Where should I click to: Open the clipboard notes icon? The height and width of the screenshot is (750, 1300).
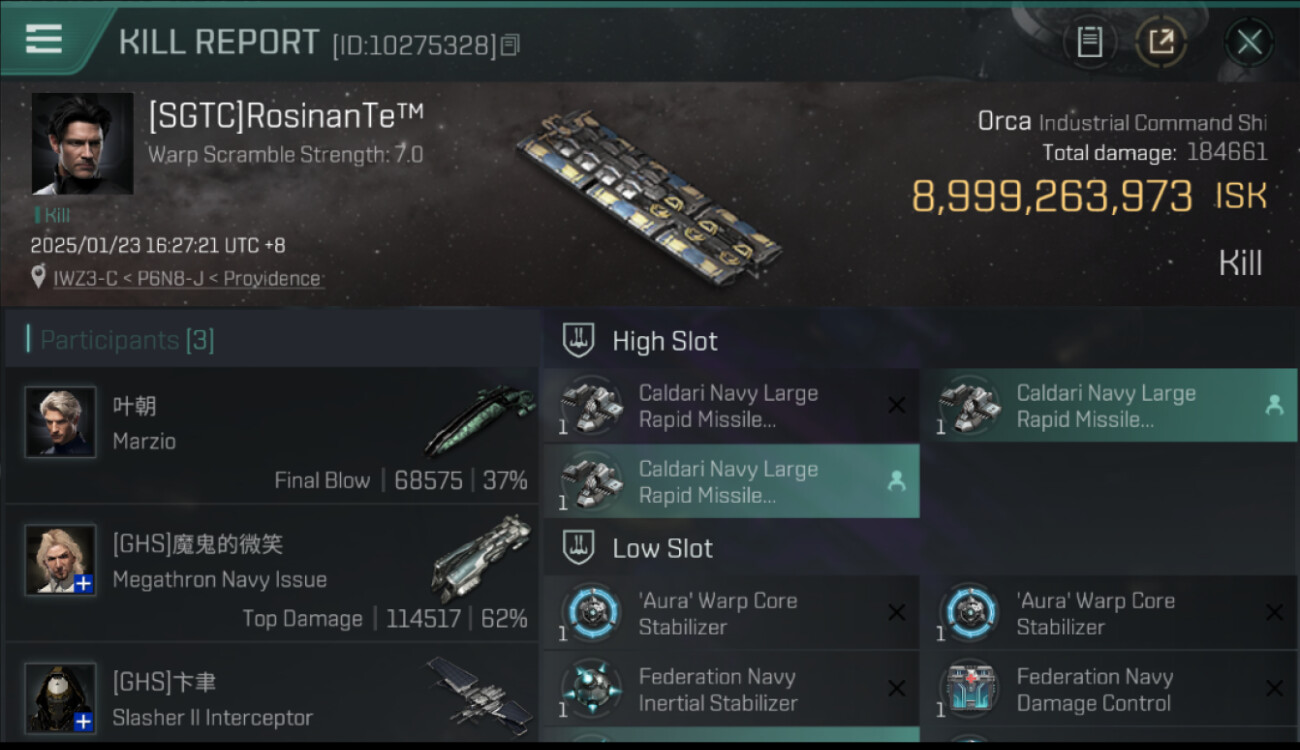(x=1089, y=42)
